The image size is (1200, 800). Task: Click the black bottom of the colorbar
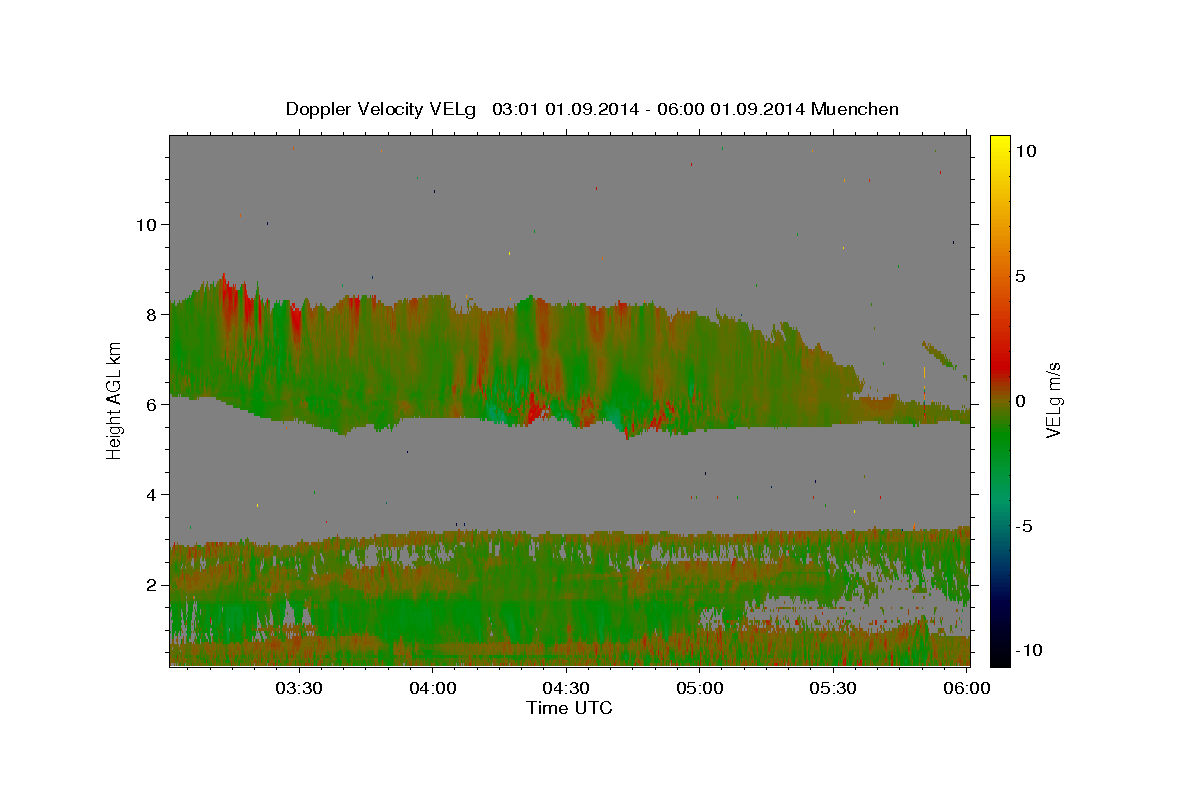[x=999, y=658]
